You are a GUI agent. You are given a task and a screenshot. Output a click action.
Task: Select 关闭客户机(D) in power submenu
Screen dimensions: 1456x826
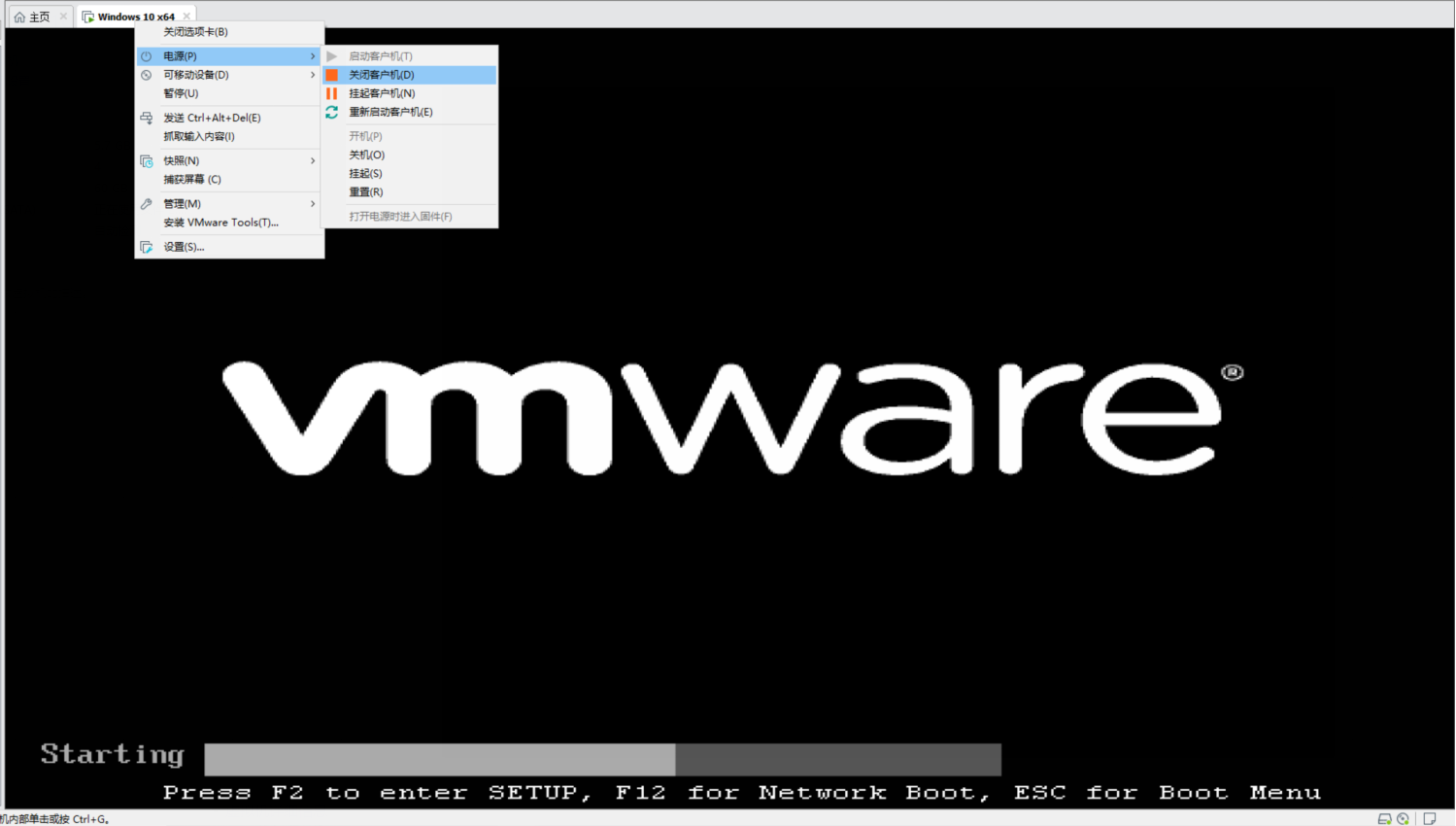[x=410, y=75]
